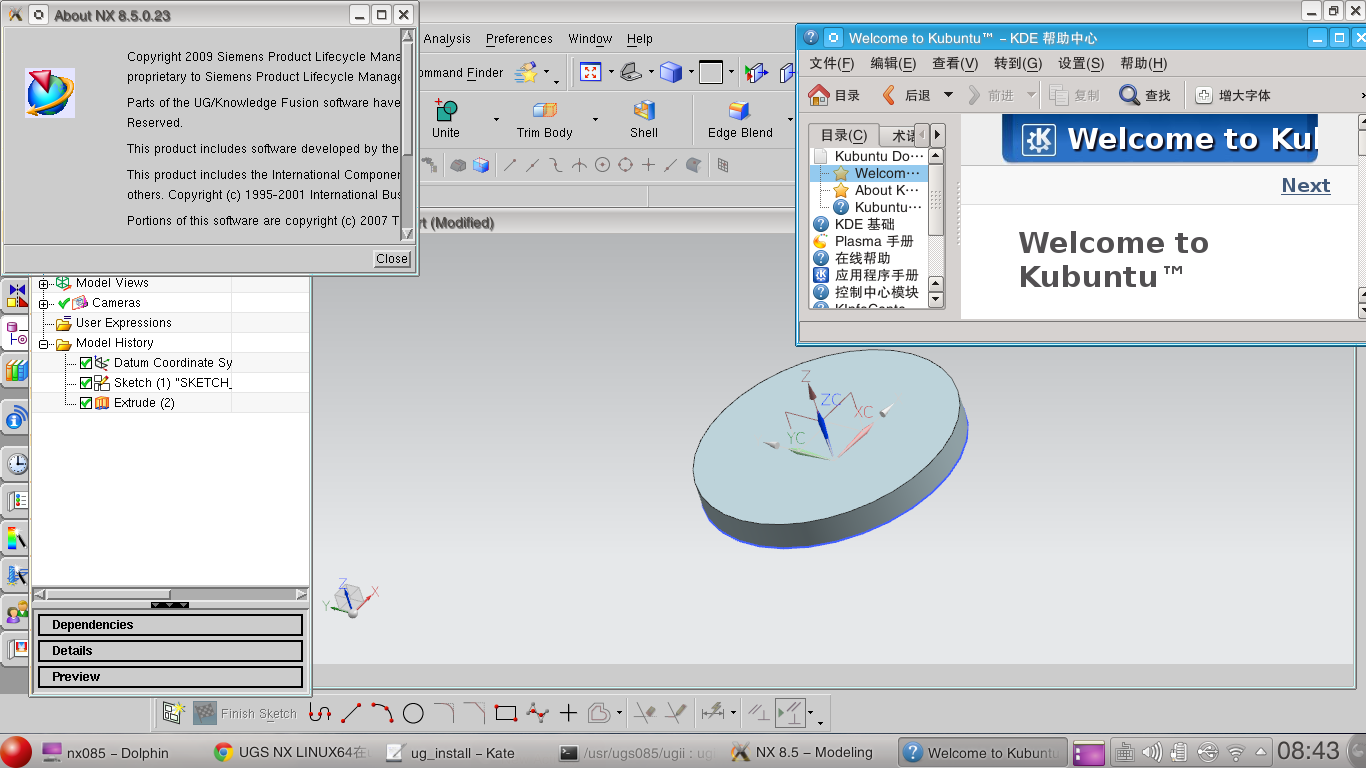
Task: Select 'User Expressions' in part navigator
Action: click(x=123, y=323)
